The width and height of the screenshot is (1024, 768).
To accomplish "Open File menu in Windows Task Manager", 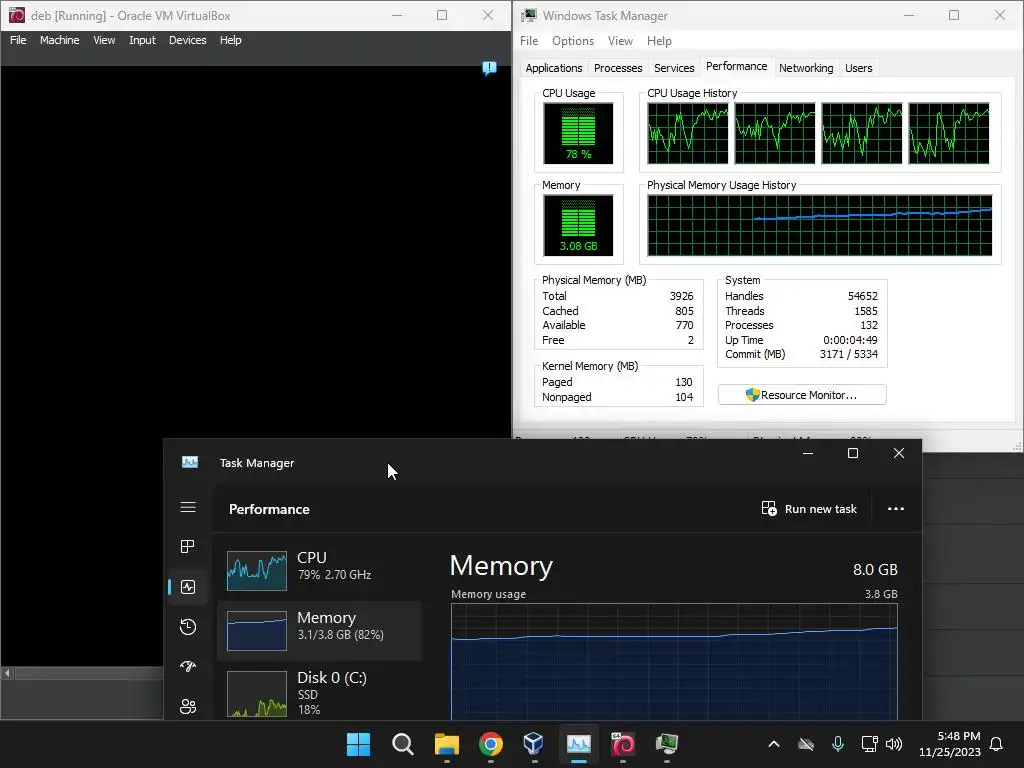I will [x=529, y=40].
